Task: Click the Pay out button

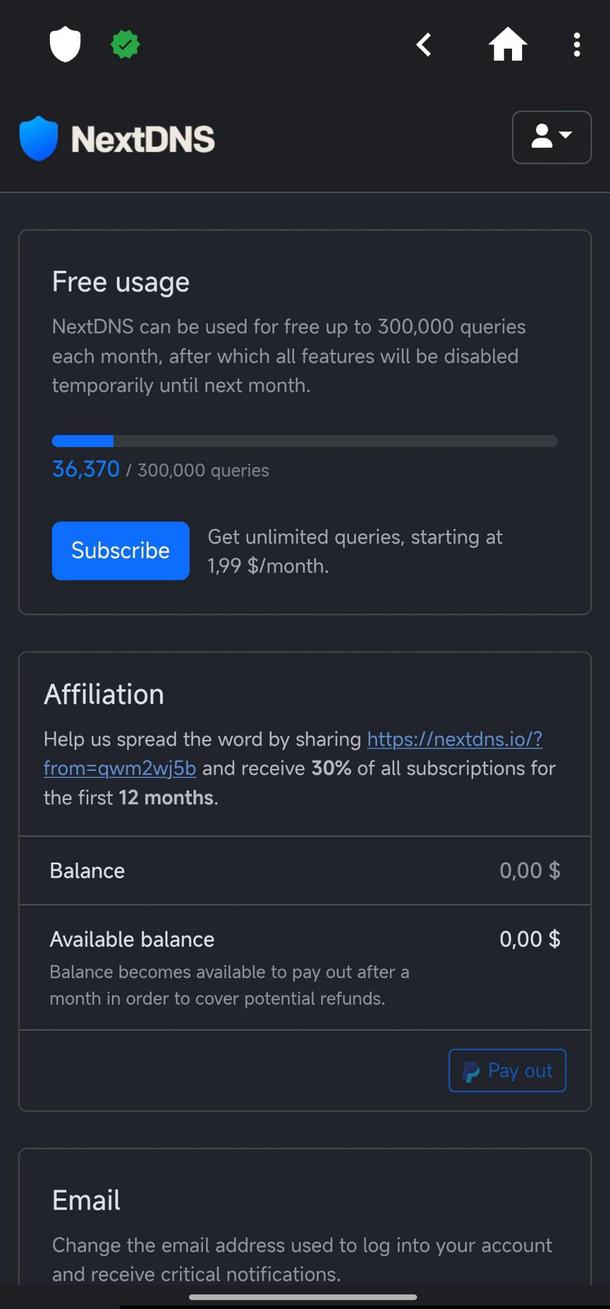Action: [x=507, y=1070]
